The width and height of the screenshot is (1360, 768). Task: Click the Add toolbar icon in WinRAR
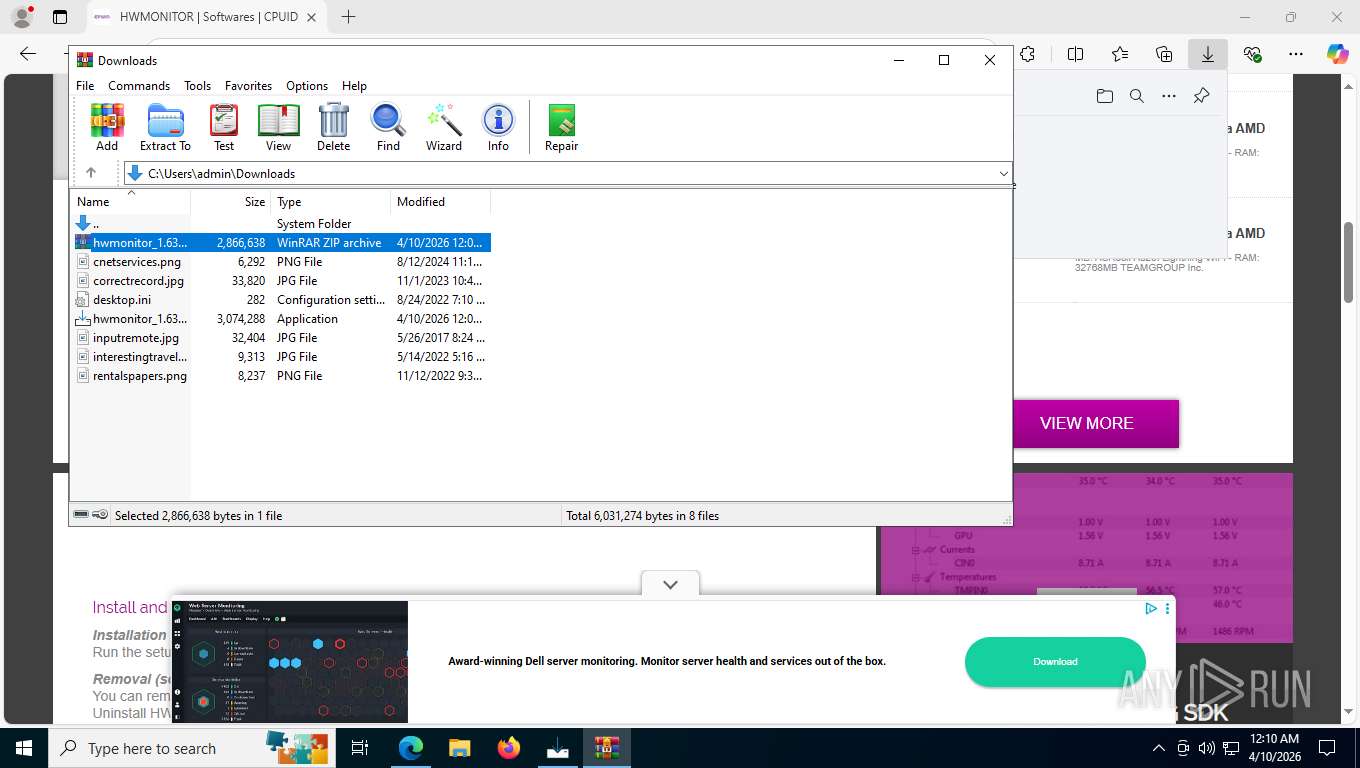click(x=107, y=127)
